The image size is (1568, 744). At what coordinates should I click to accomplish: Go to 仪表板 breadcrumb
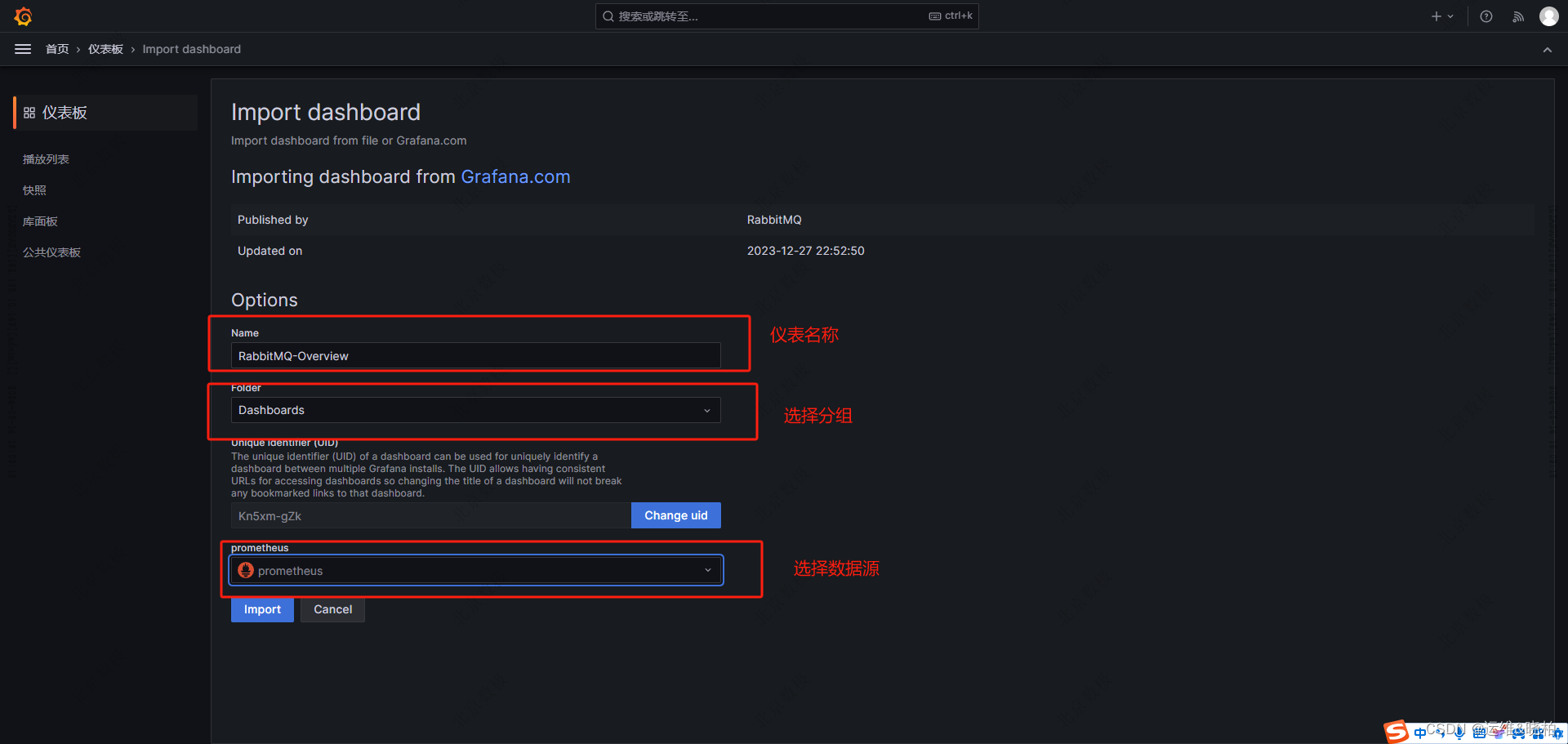pos(105,49)
